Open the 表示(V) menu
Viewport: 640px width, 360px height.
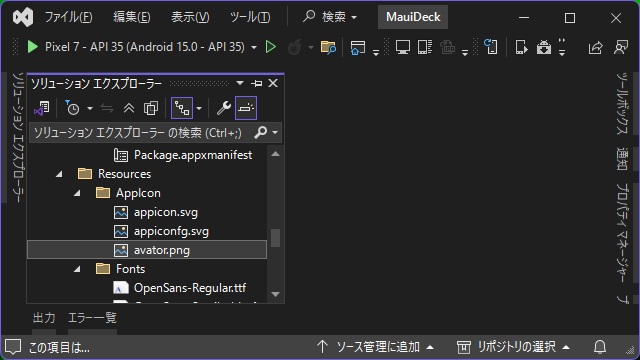pos(190,17)
